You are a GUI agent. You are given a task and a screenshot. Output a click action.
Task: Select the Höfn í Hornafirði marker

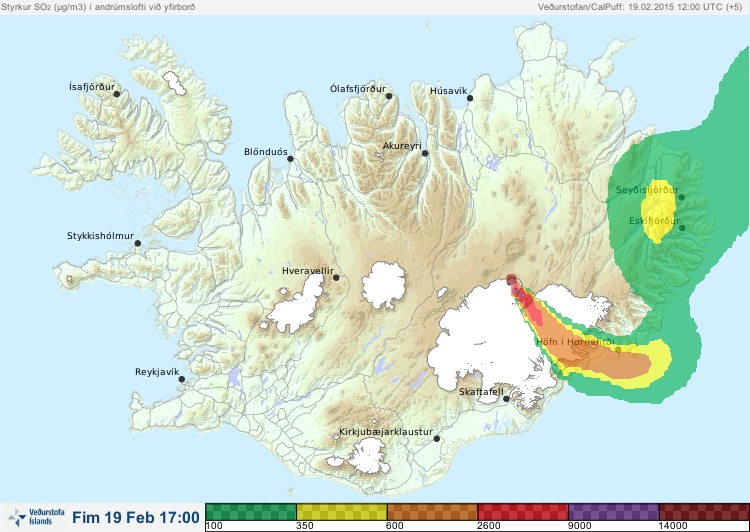point(618,350)
